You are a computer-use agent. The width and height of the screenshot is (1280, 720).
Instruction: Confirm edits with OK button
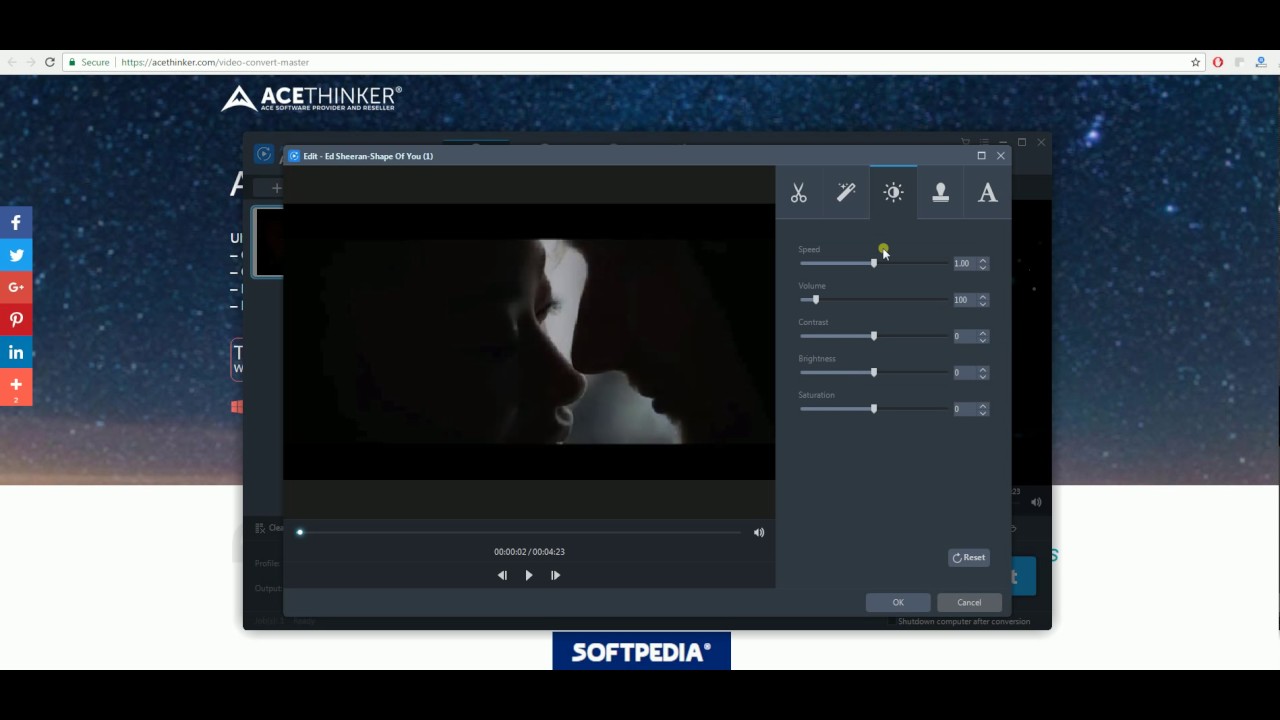point(898,602)
